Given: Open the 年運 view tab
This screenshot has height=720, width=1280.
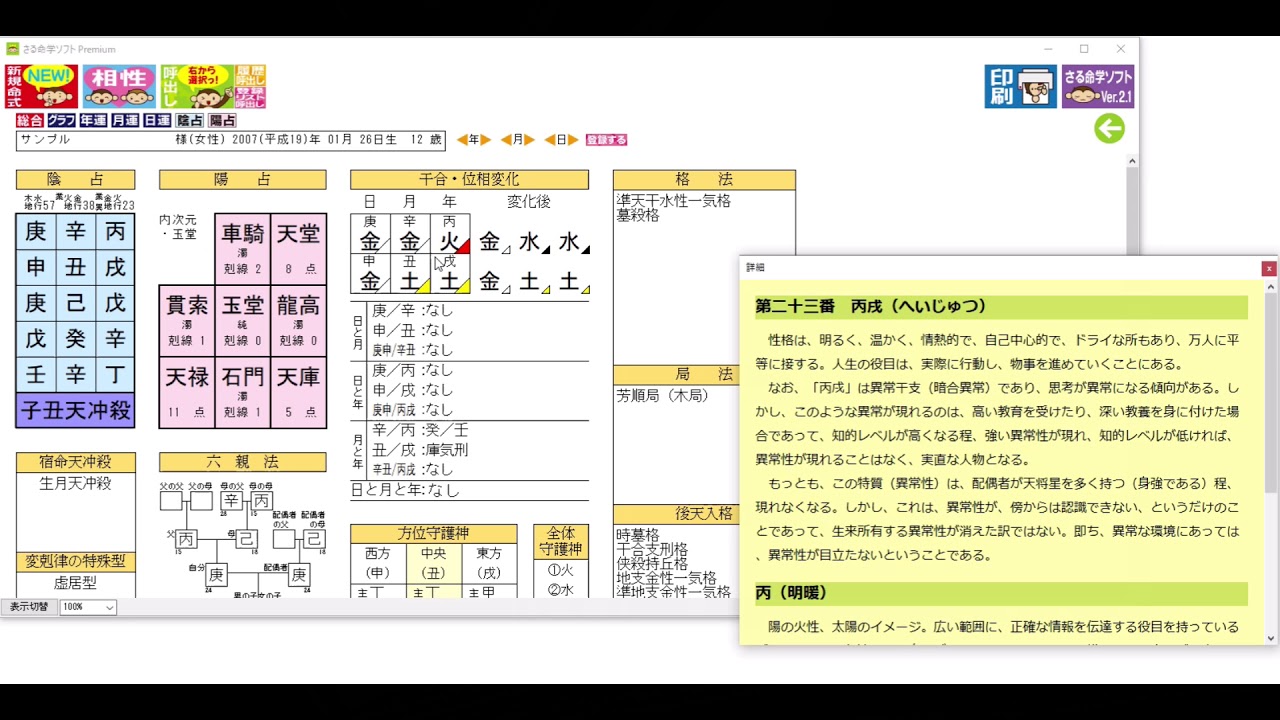Looking at the screenshot, I should 92,120.
